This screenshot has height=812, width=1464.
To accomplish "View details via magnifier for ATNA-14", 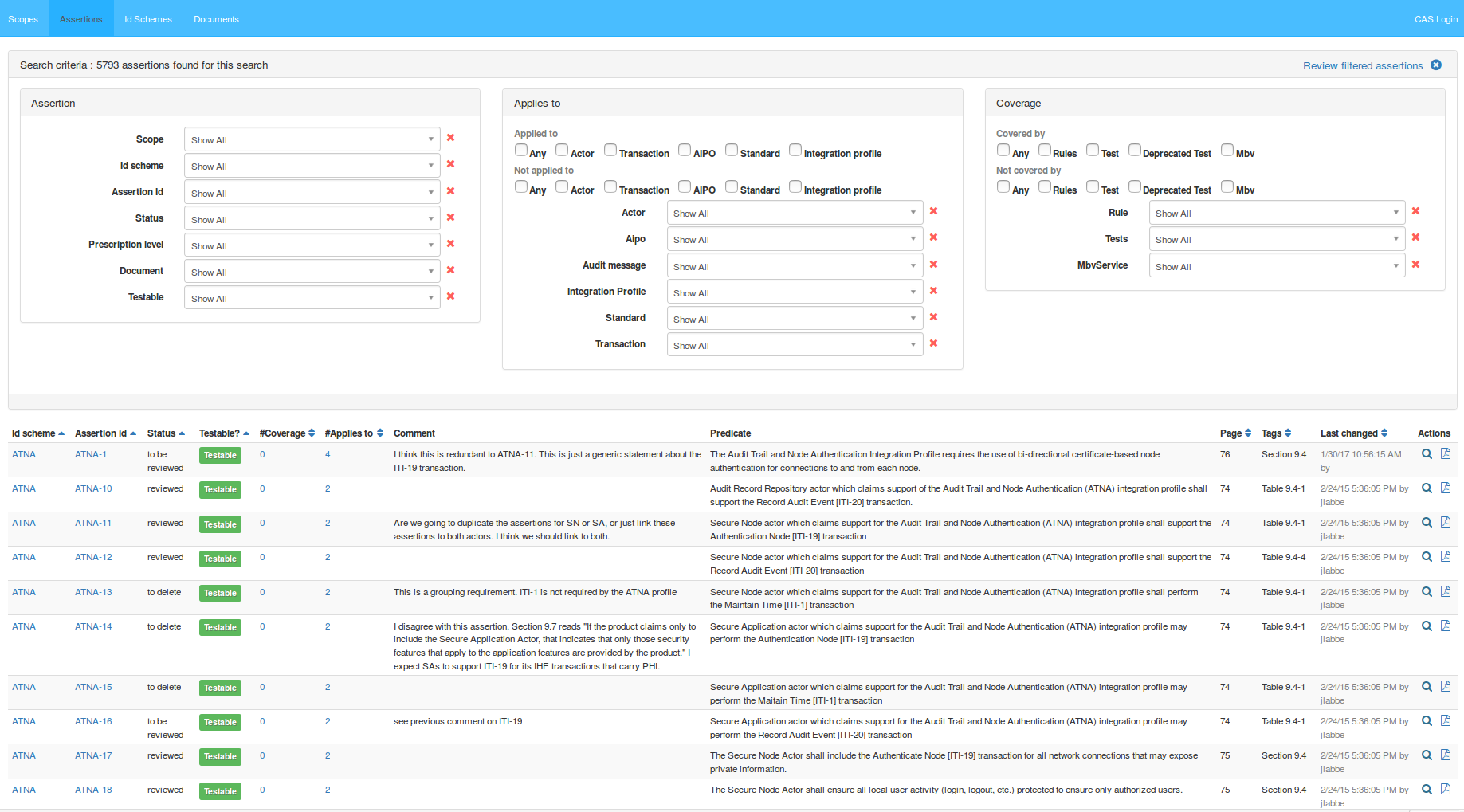I will coord(1427,626).
